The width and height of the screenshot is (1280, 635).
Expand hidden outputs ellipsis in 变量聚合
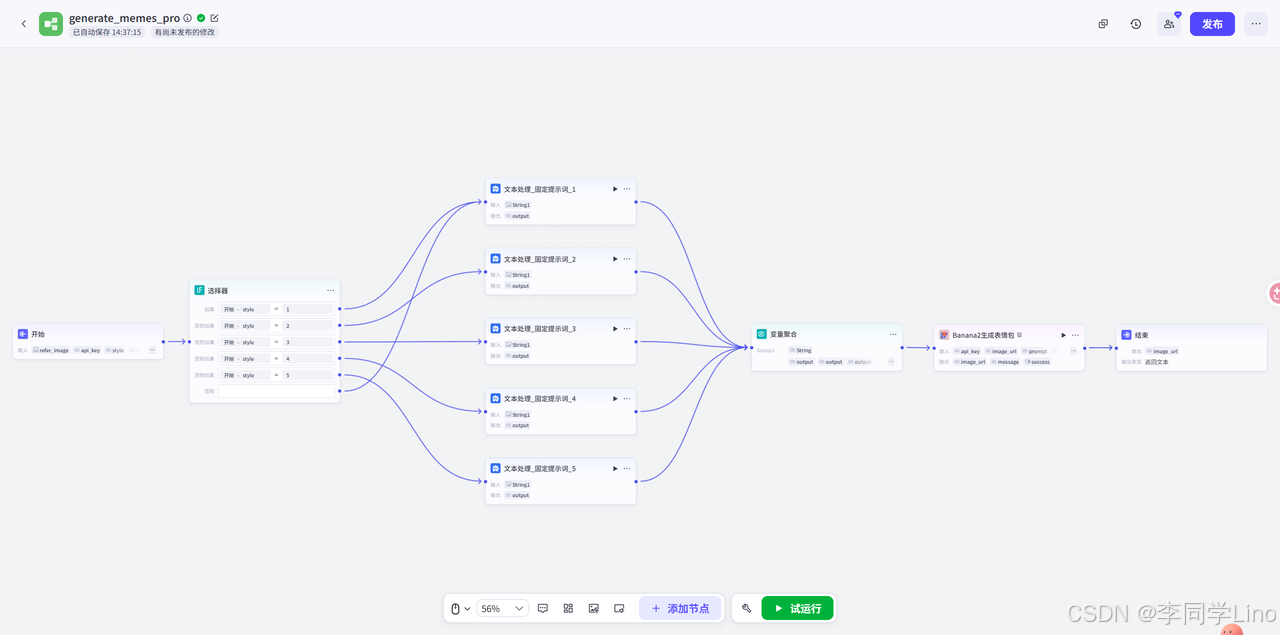click(890, 362)
